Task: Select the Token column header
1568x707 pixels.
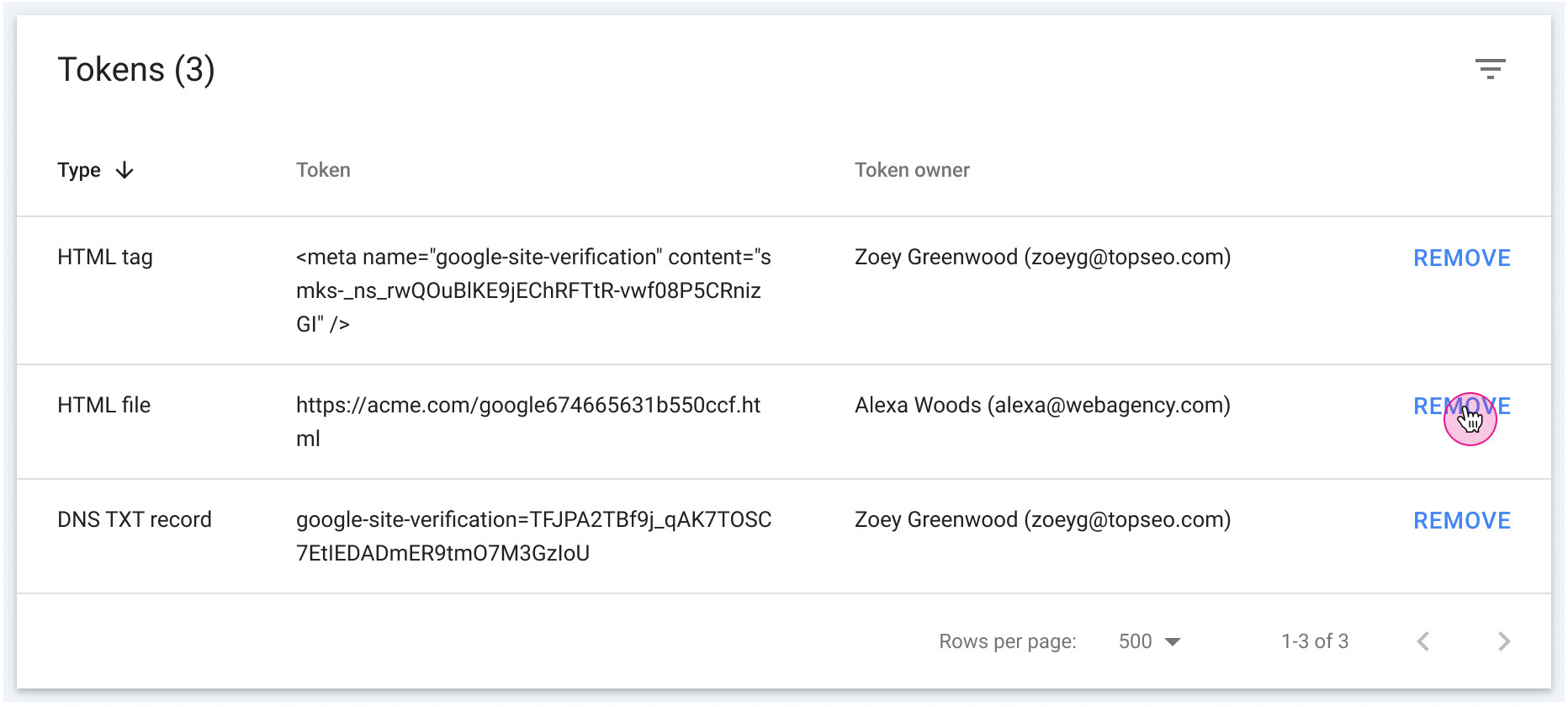Action: coord(323,170)
